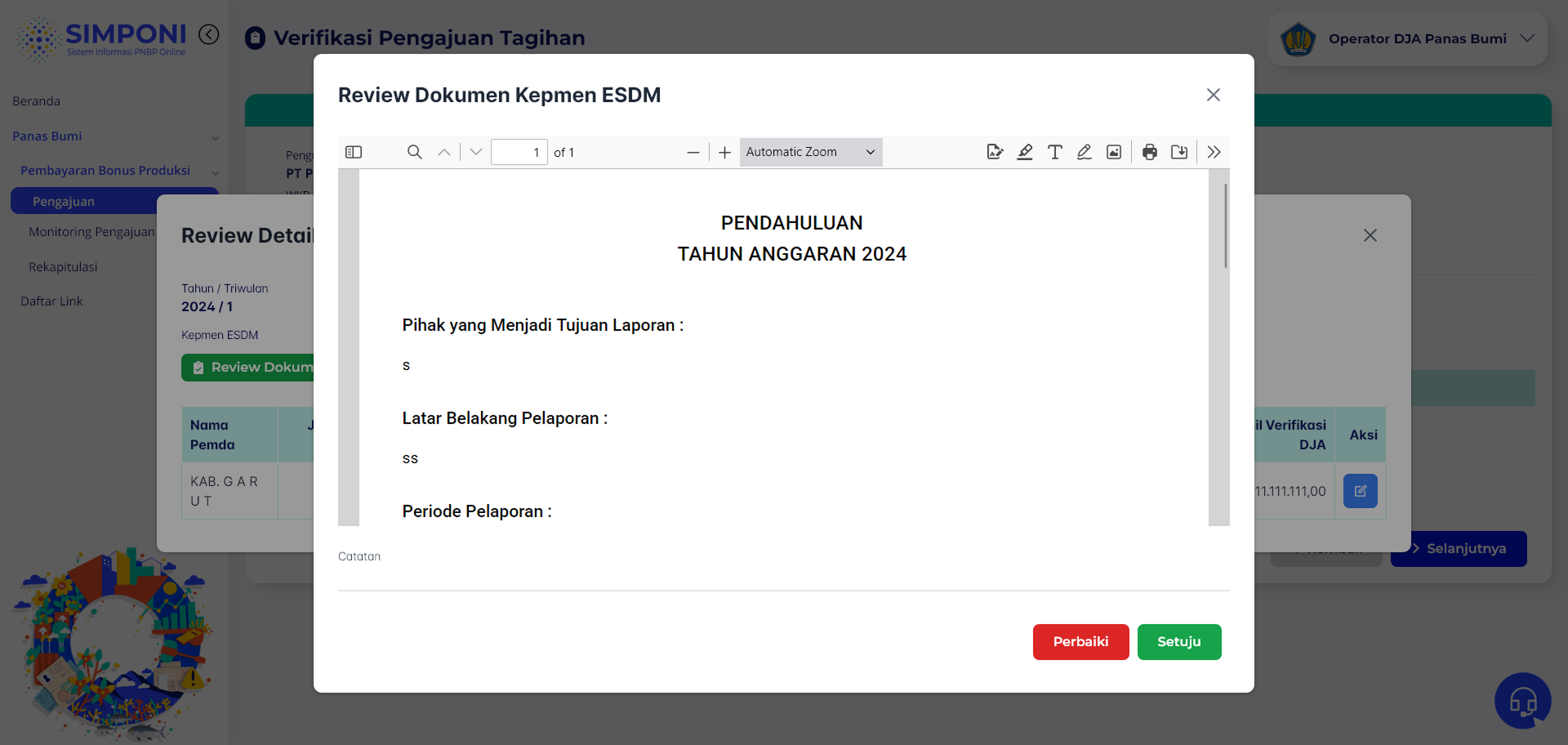Close the Review Dokumen Kepmen ESDM dialog

(x=1214, y=95)
